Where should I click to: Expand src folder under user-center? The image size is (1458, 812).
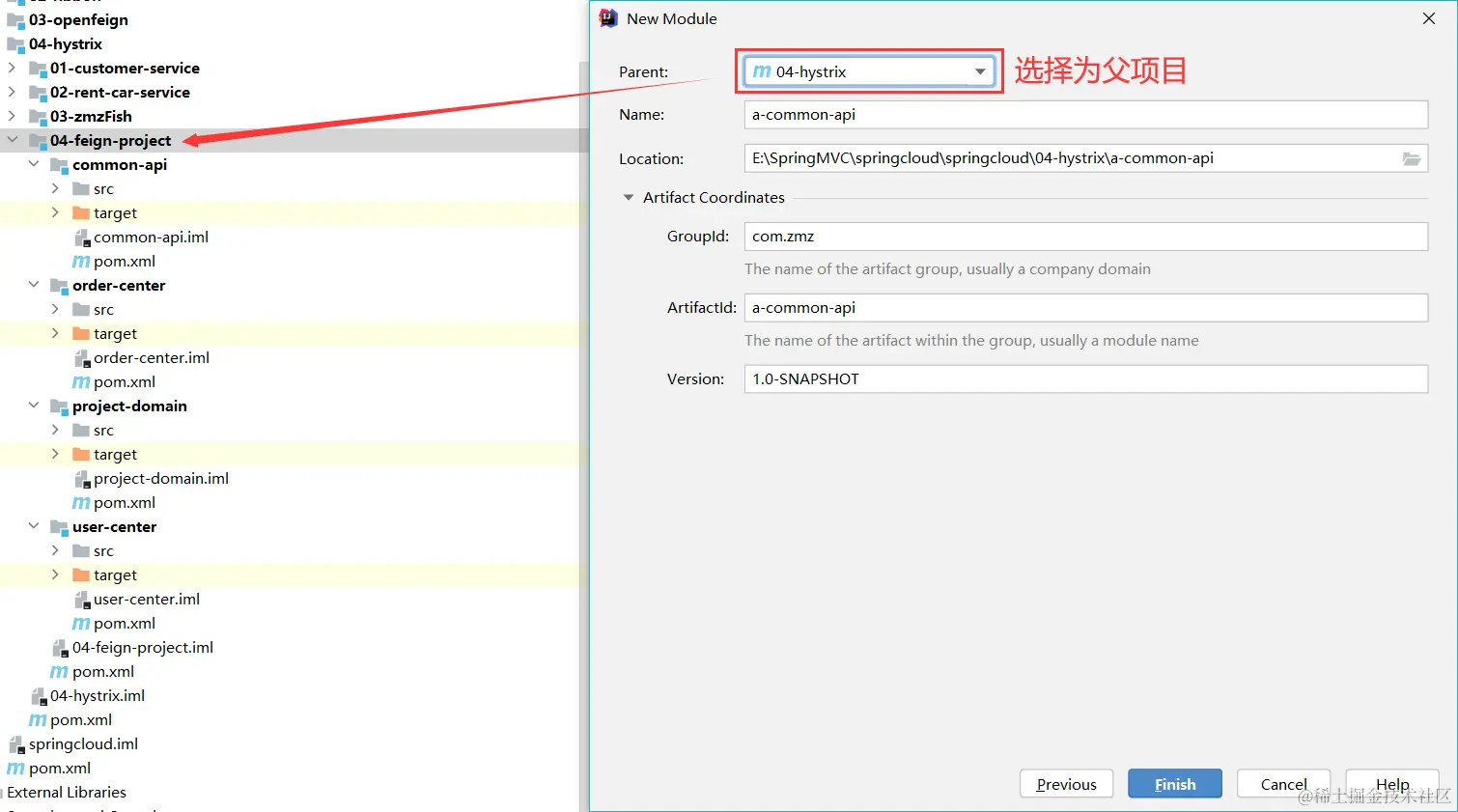55,550
